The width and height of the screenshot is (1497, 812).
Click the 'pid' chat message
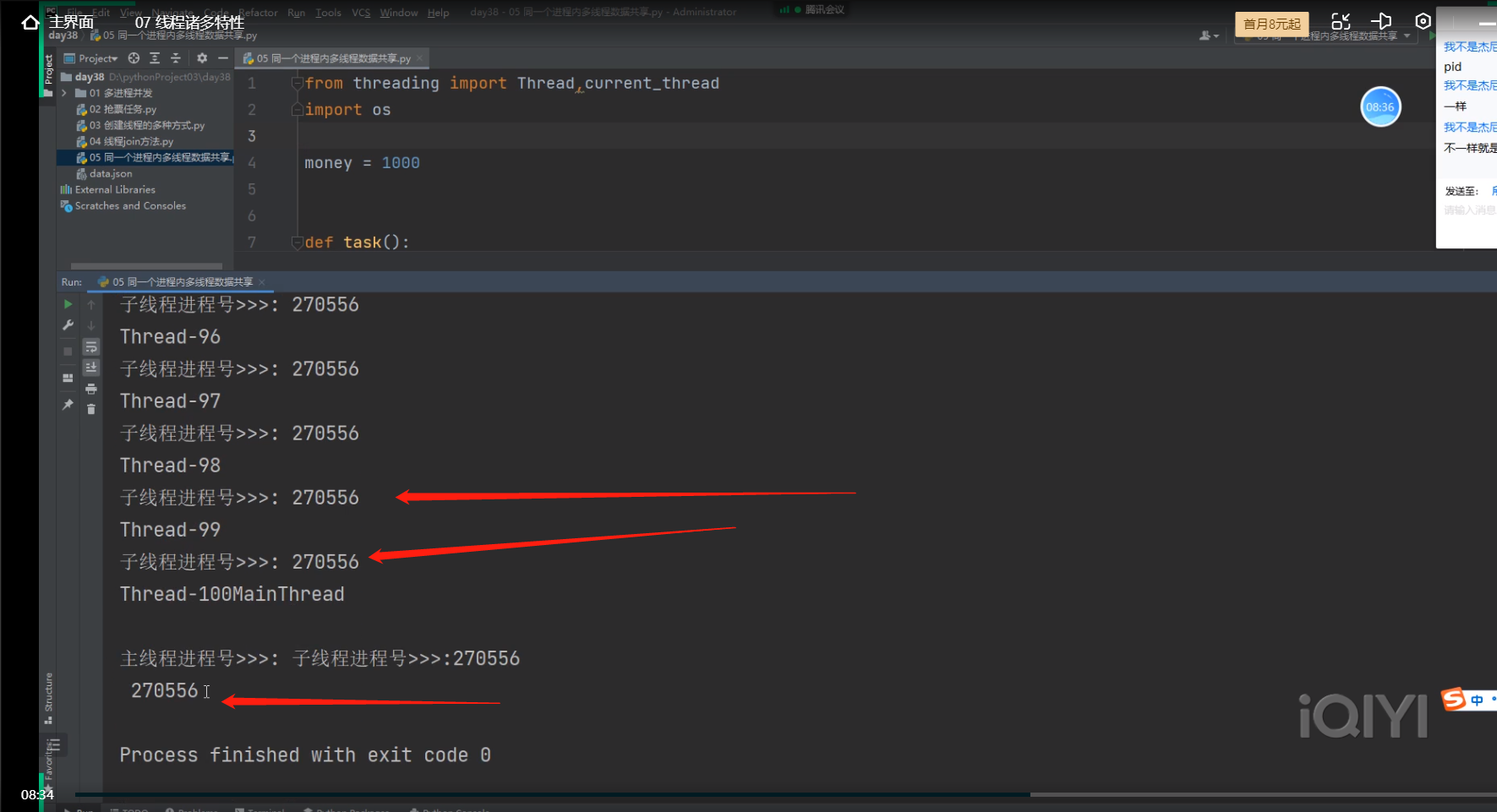[x=1452, y=67]
